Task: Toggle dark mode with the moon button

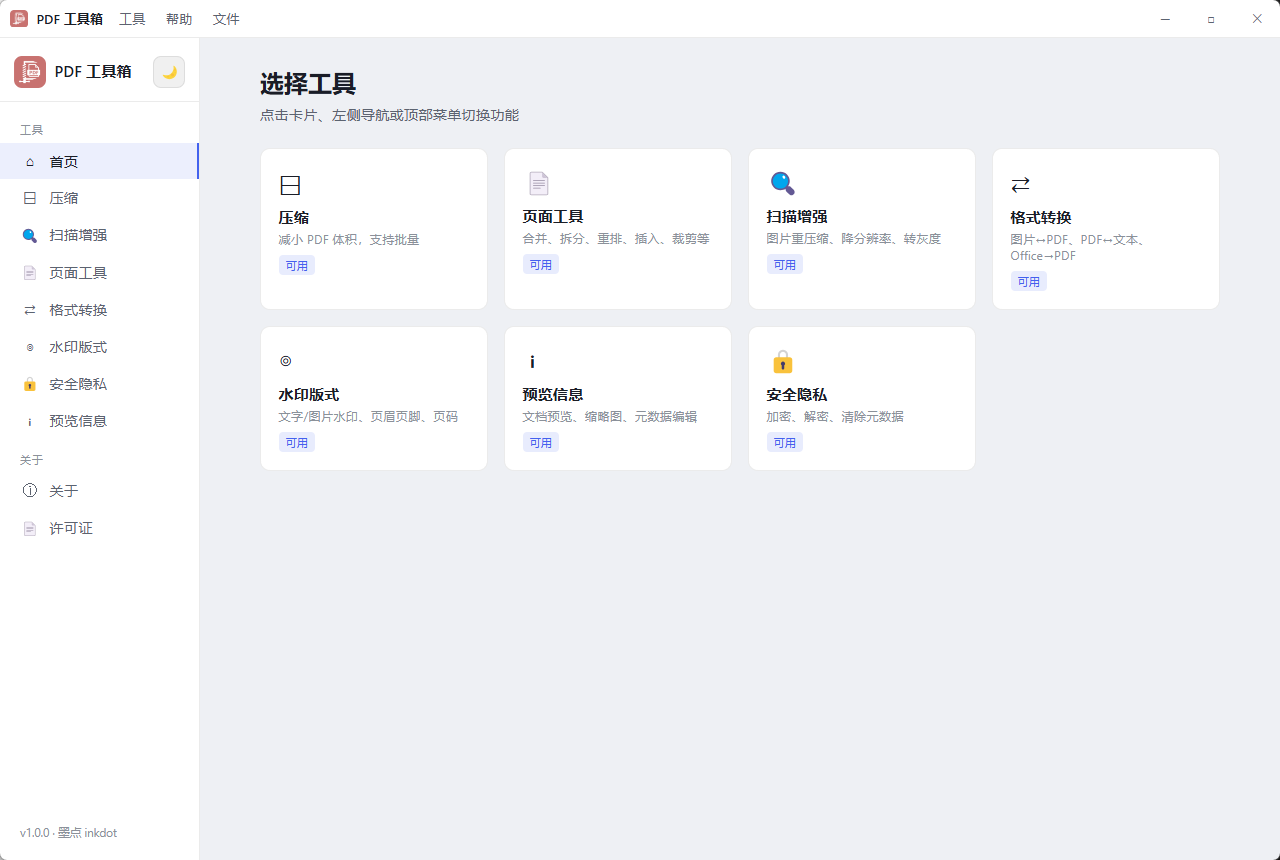Action: click(169, 72)
